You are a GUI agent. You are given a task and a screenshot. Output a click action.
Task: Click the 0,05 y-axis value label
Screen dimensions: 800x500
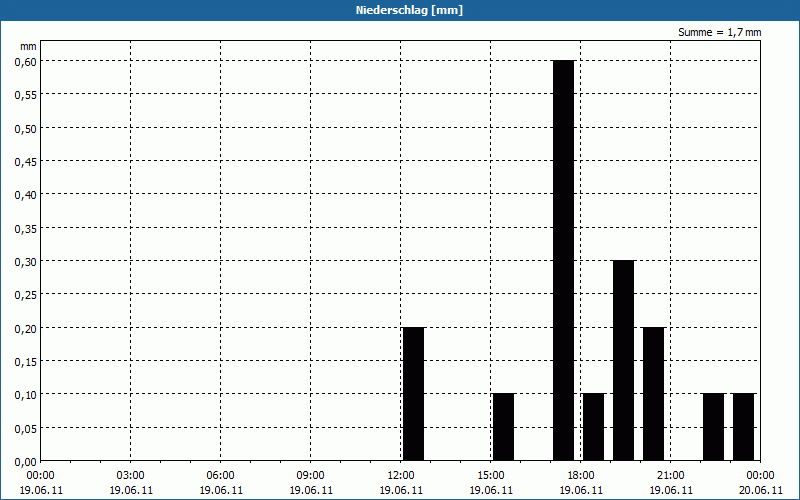point(25,428)
